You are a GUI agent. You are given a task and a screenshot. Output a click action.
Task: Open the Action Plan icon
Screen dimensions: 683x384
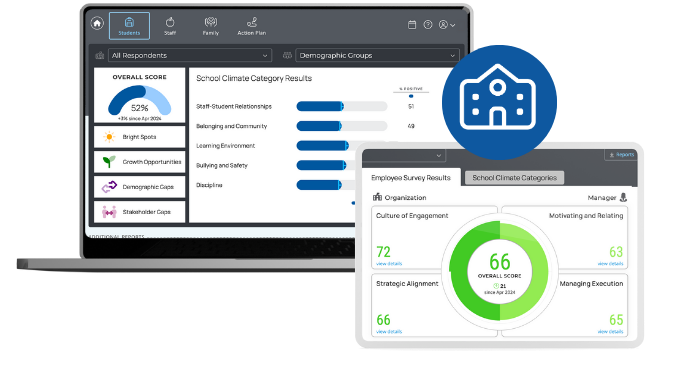click(x=252, y=22)
